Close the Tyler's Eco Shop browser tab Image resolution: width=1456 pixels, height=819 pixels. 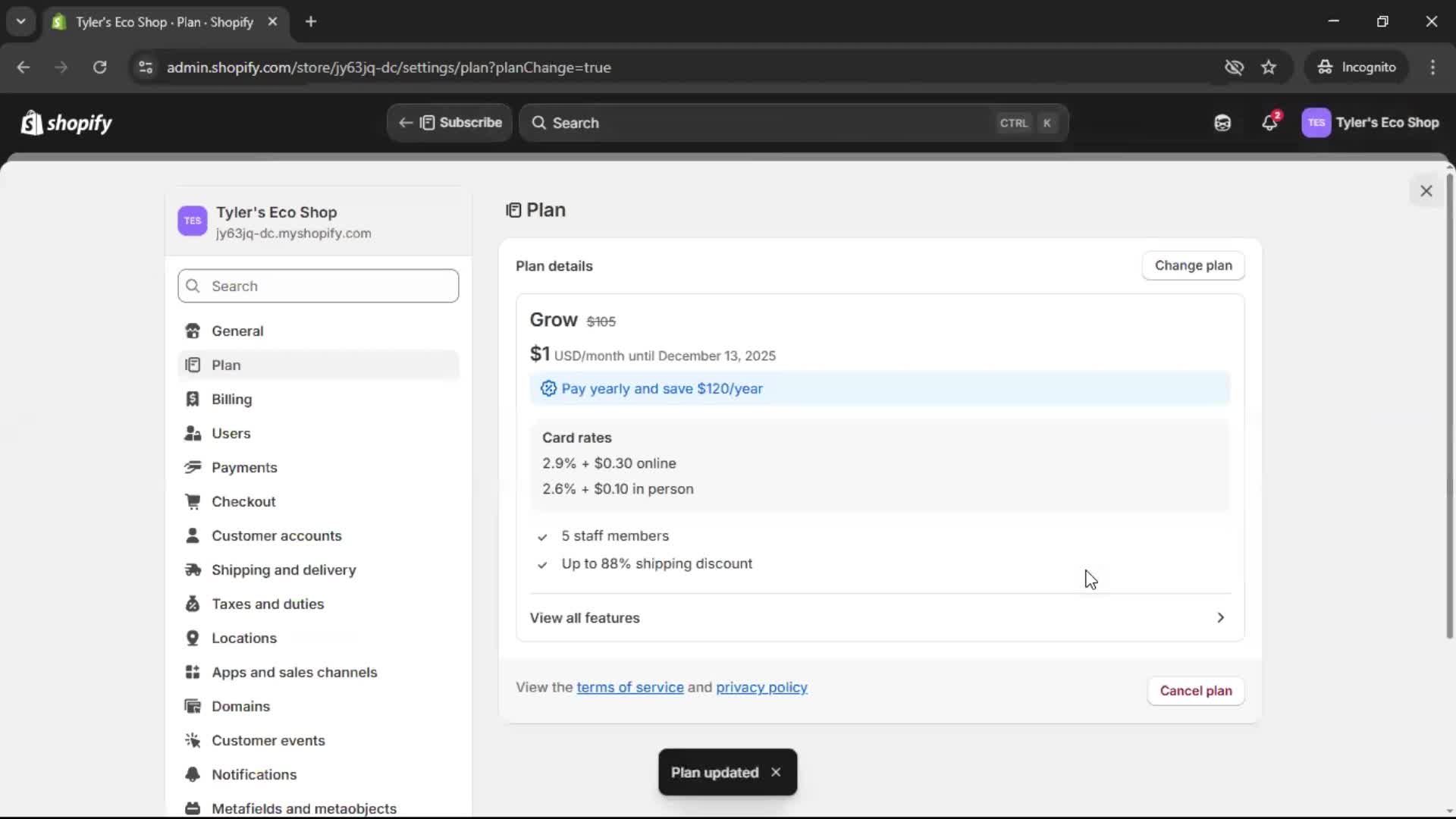272,22
